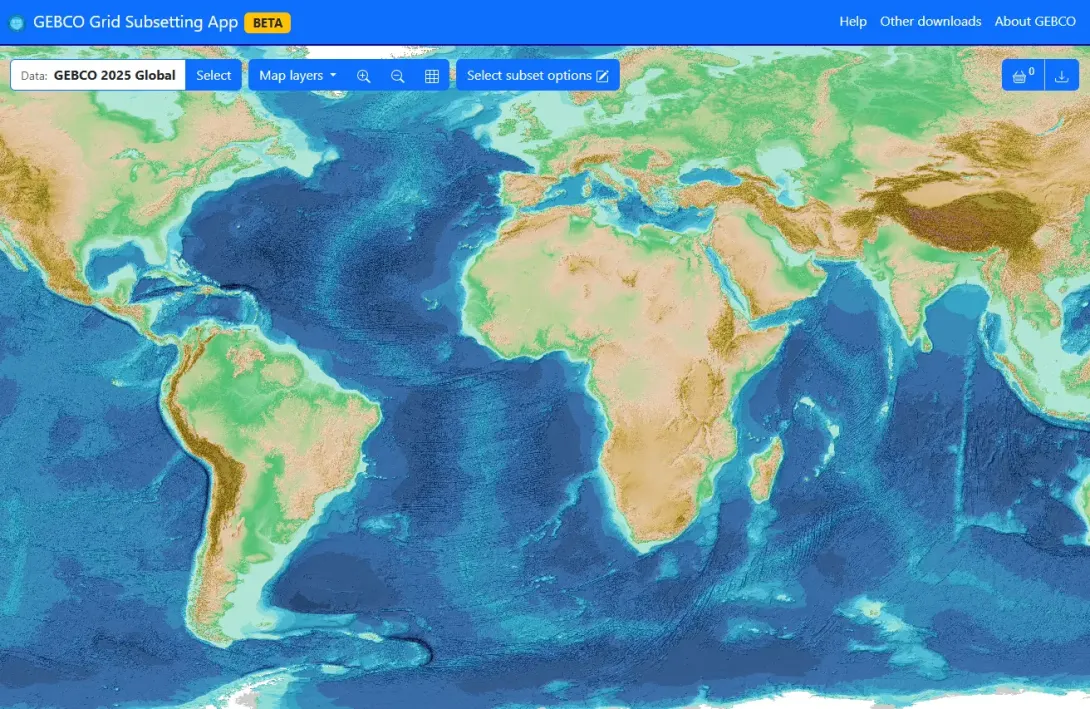Open Select subset options

click(x=530, y=75)
